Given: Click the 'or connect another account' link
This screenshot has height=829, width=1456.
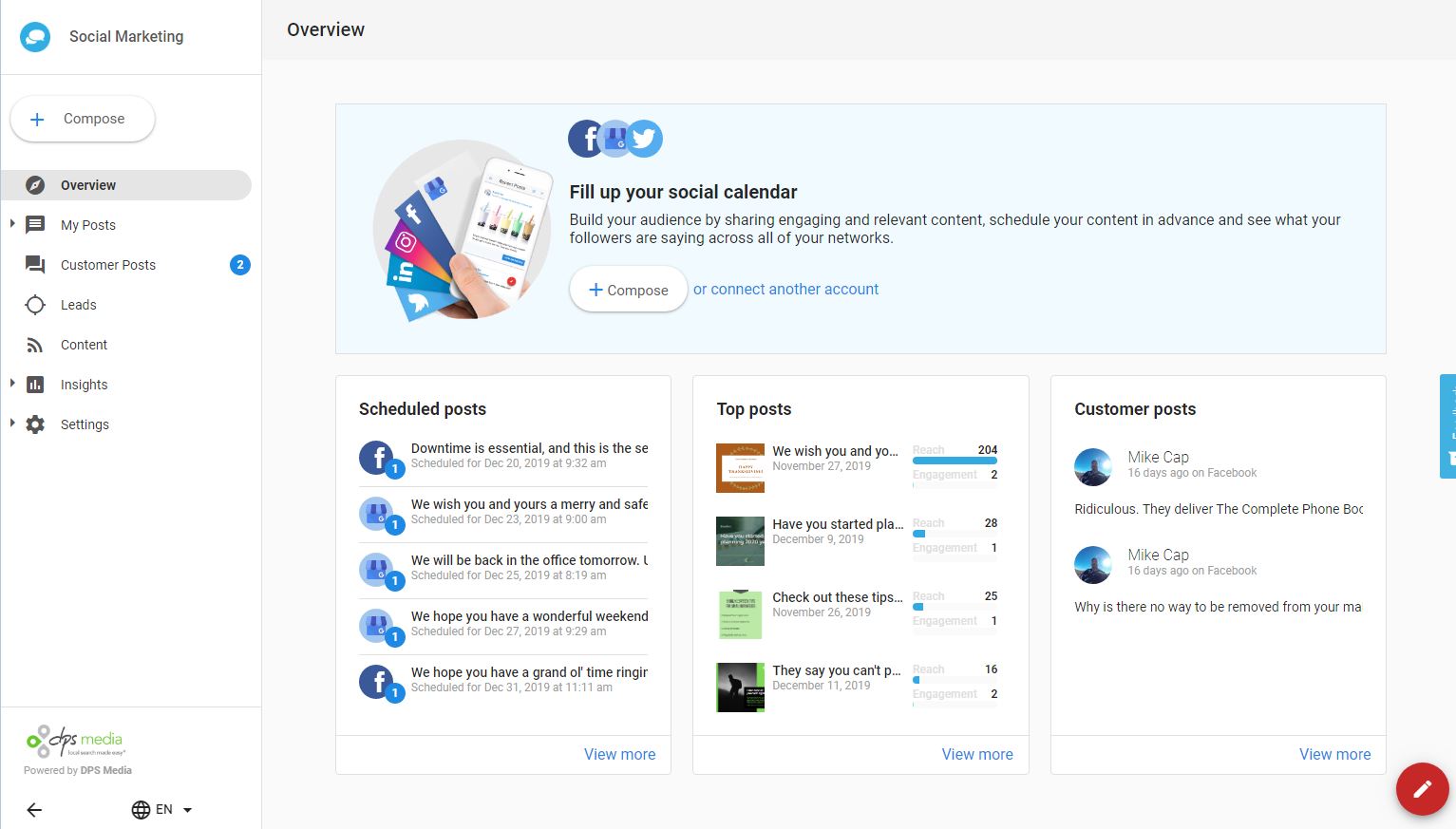Looking at the screenshot, I should (x=785, y=290).
